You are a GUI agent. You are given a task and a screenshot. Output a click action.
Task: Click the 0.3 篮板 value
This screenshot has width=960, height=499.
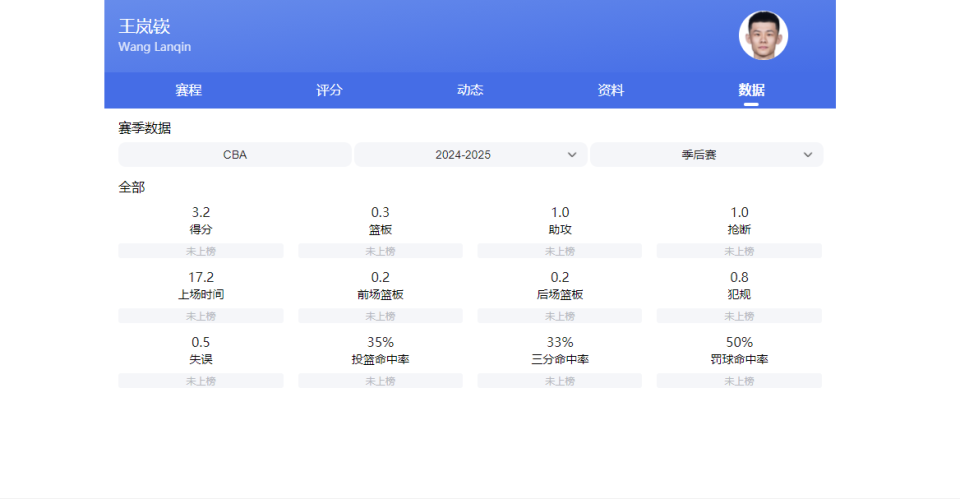tap(380, 212)
